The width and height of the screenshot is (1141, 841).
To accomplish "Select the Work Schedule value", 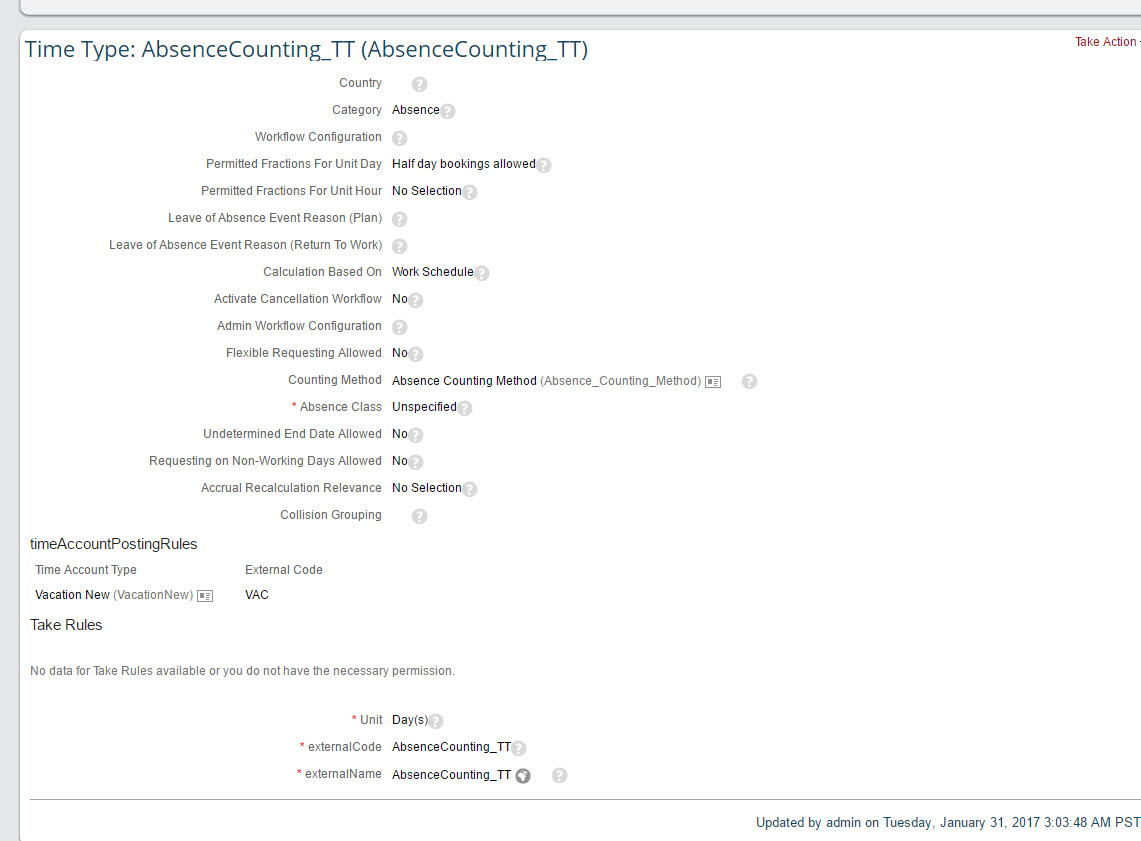I will pos(432,271).
